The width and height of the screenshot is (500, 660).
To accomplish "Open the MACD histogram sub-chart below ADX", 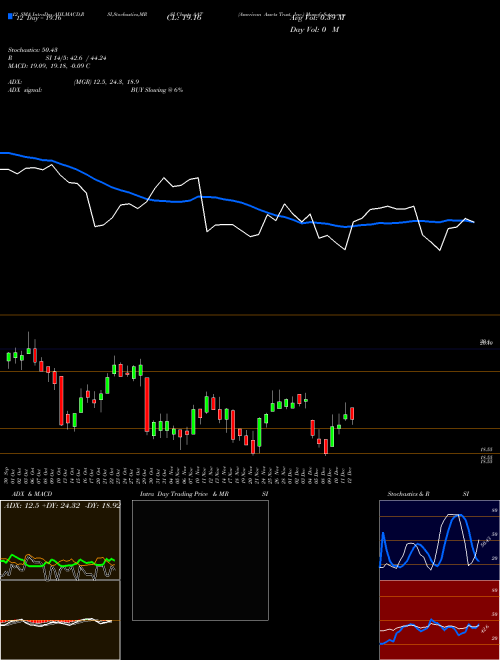I will [60, 620].
